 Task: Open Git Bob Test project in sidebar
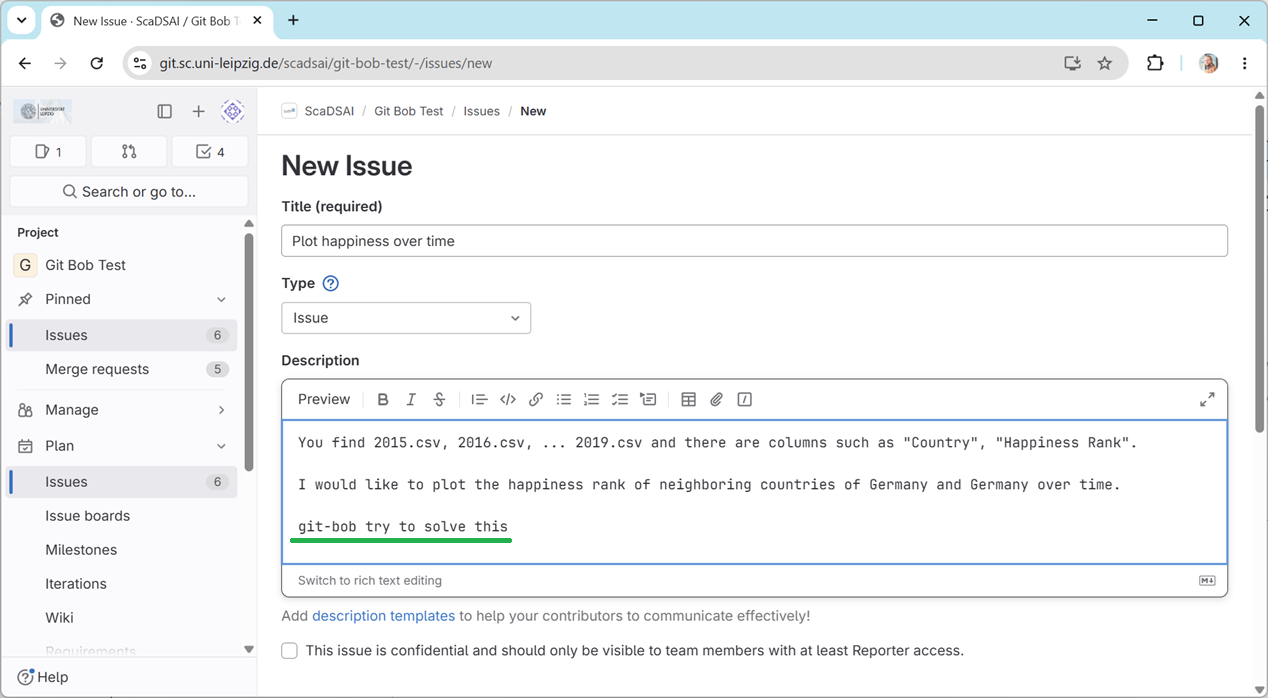(x=123, y=265)
